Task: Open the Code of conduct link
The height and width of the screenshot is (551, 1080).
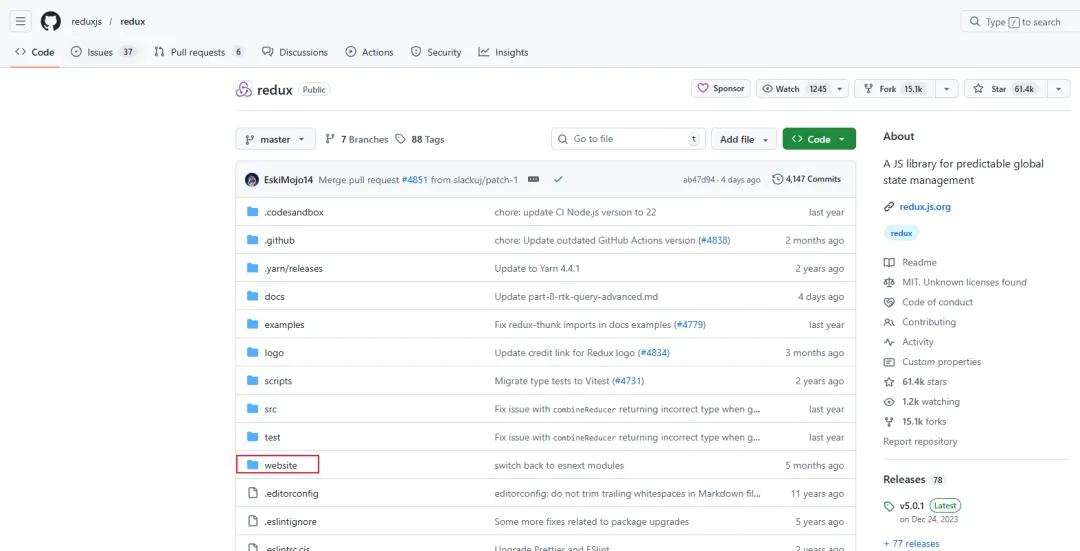Action: pos(937,302)
